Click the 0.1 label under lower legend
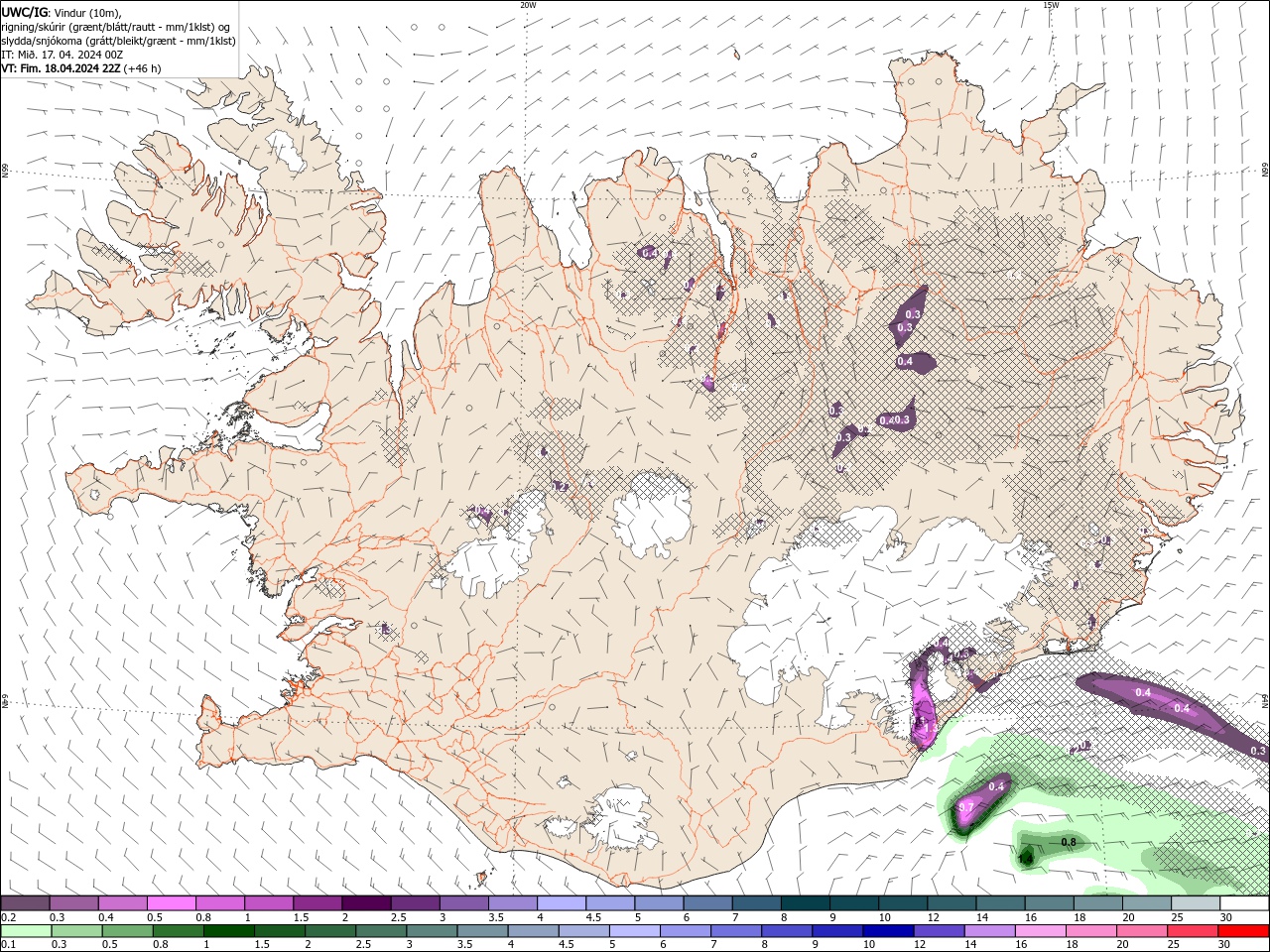 [9, 945]
